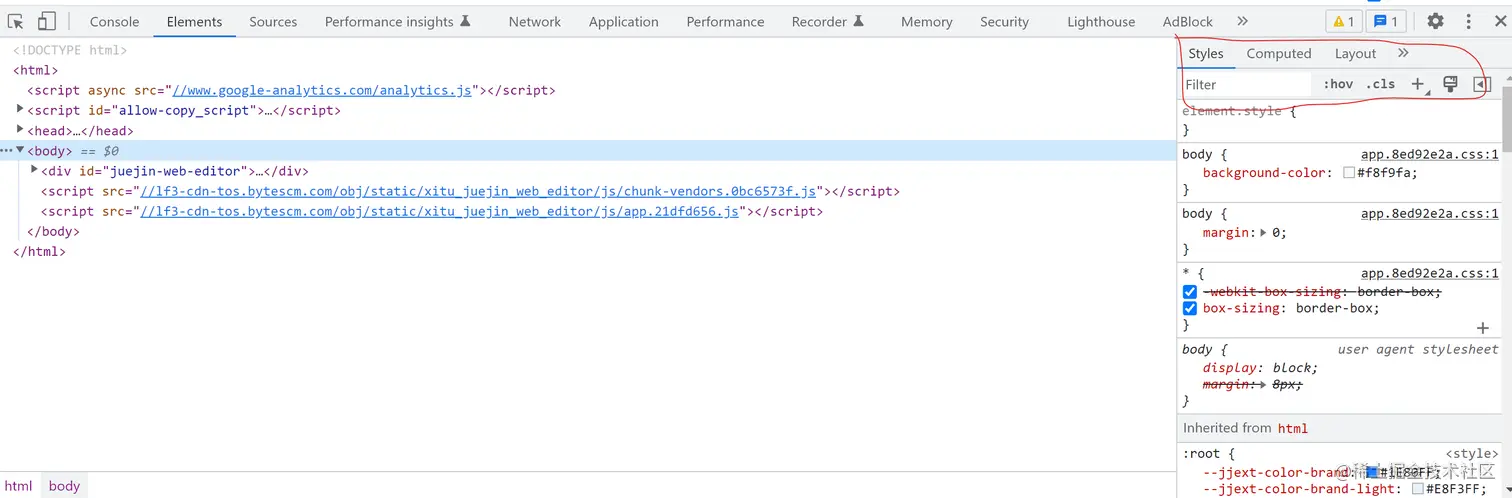Click the blue issues count badge
This screenshot has height=498, width=1512.
pyautogui.click(x=1387, y=21)
